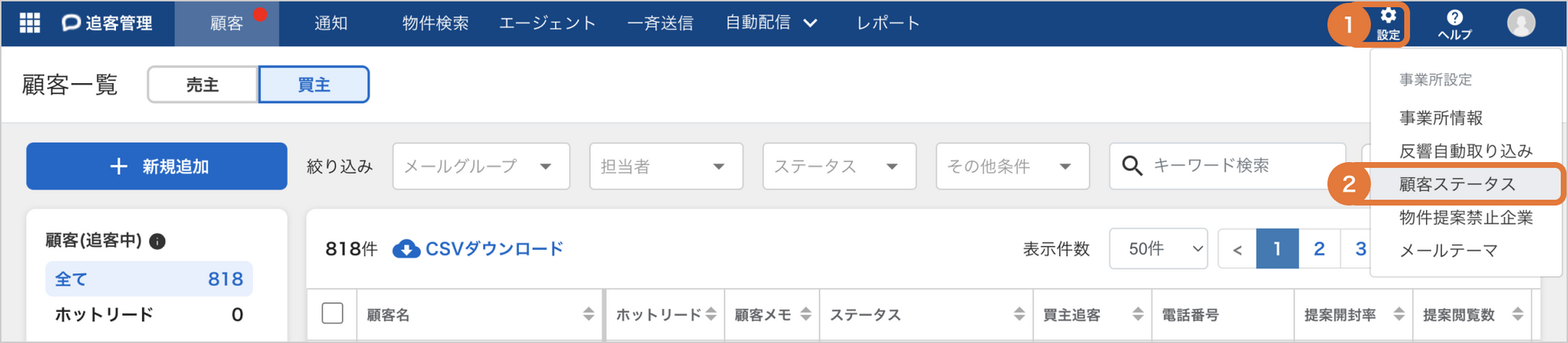Viewport: 1568px width, 343px height.
Task: Sort by 顧客名 column arrows
Action: [589, 314]
